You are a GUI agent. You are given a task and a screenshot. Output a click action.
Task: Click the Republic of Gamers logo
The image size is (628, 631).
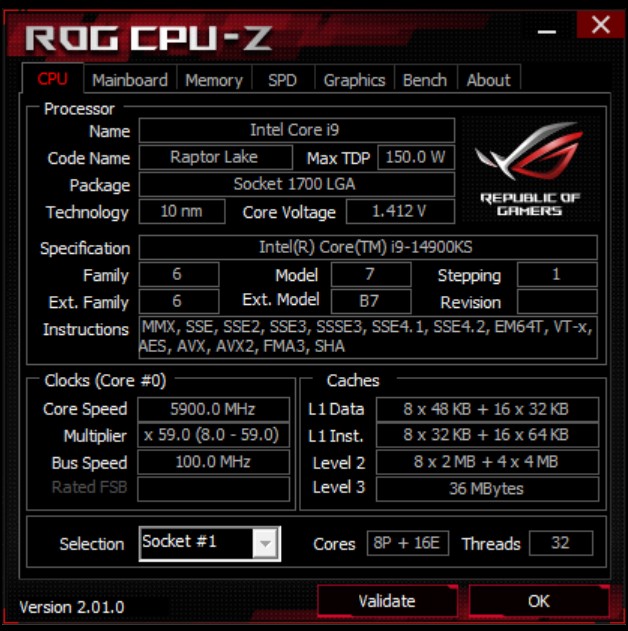click(530, 169)
